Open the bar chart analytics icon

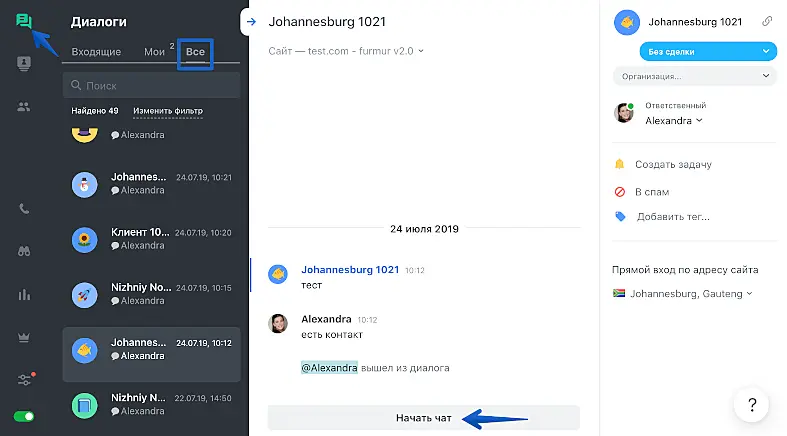[24, 295]
